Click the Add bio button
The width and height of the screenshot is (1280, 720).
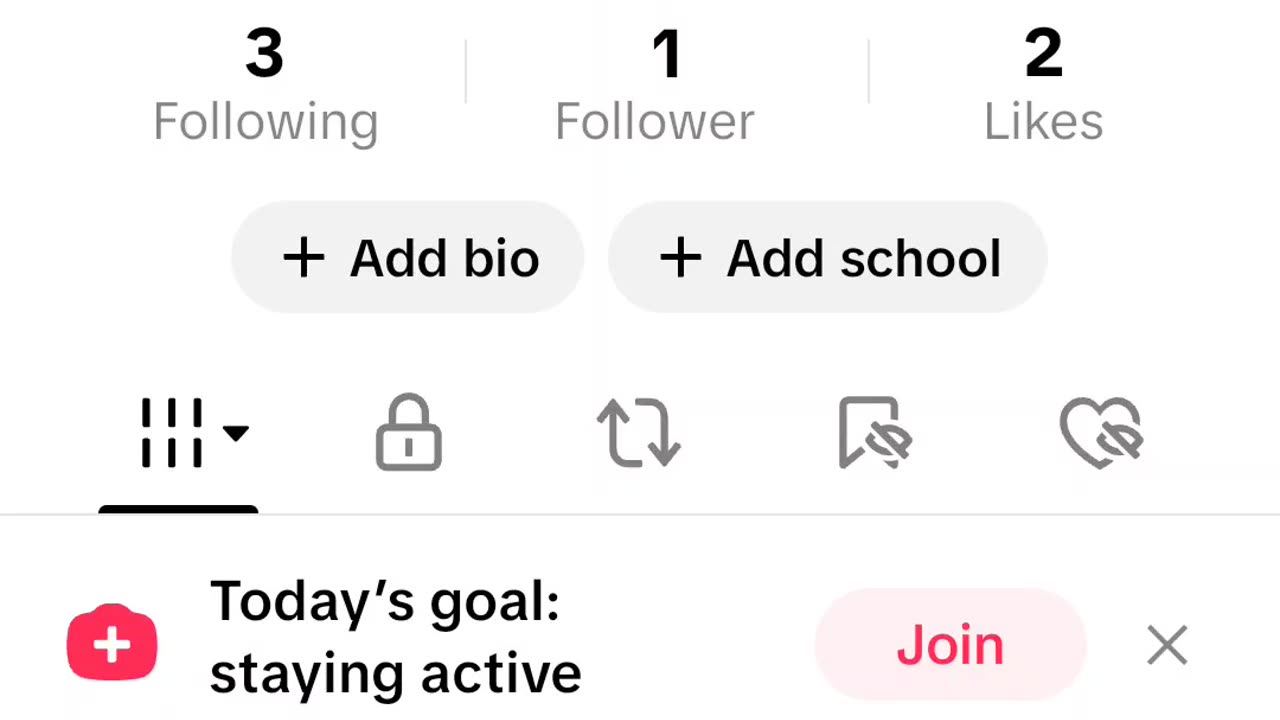click(408, 258)
